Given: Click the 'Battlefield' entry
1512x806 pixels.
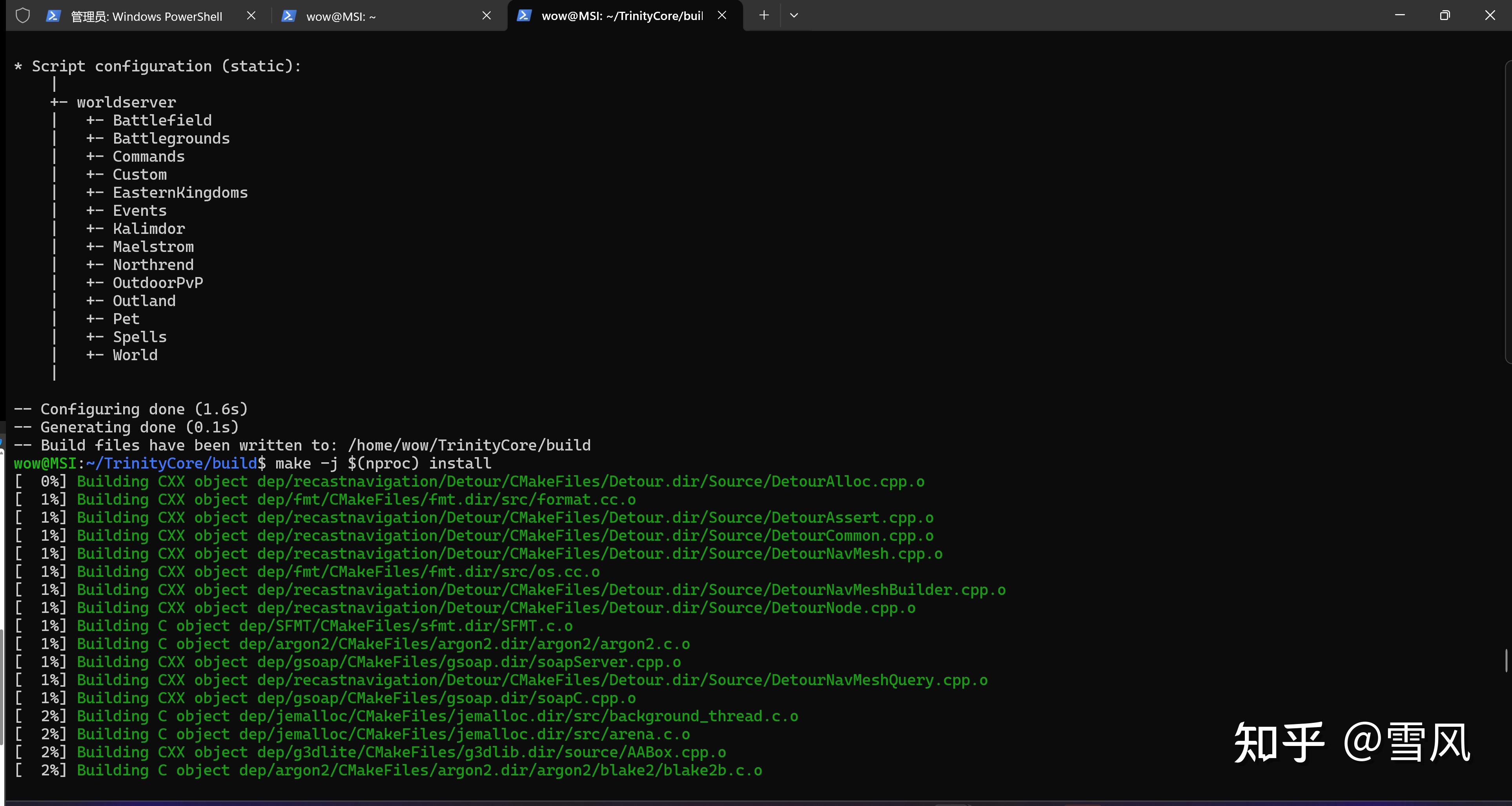Looking at the screenshot, I should click(x=162, y=120).
